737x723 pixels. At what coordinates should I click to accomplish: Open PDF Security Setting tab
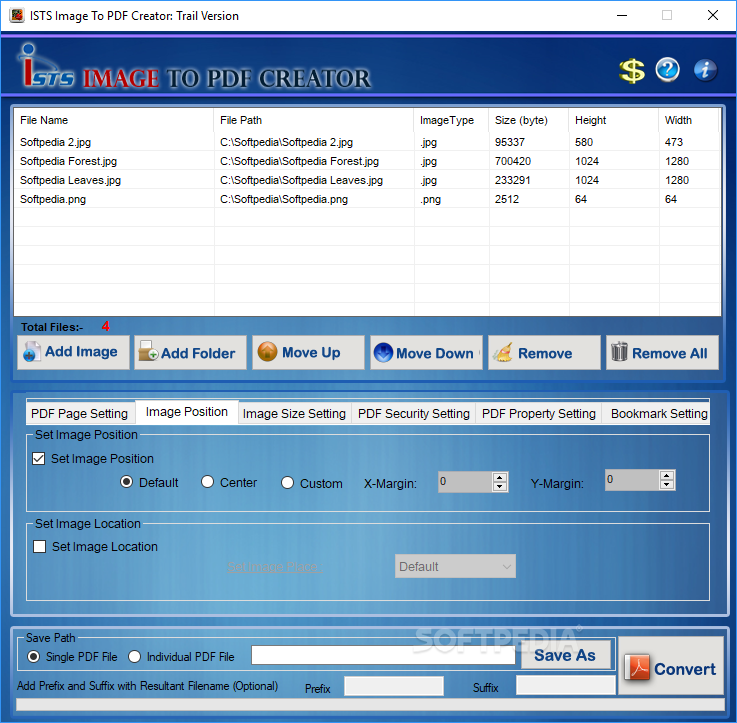tap(414, 413)
